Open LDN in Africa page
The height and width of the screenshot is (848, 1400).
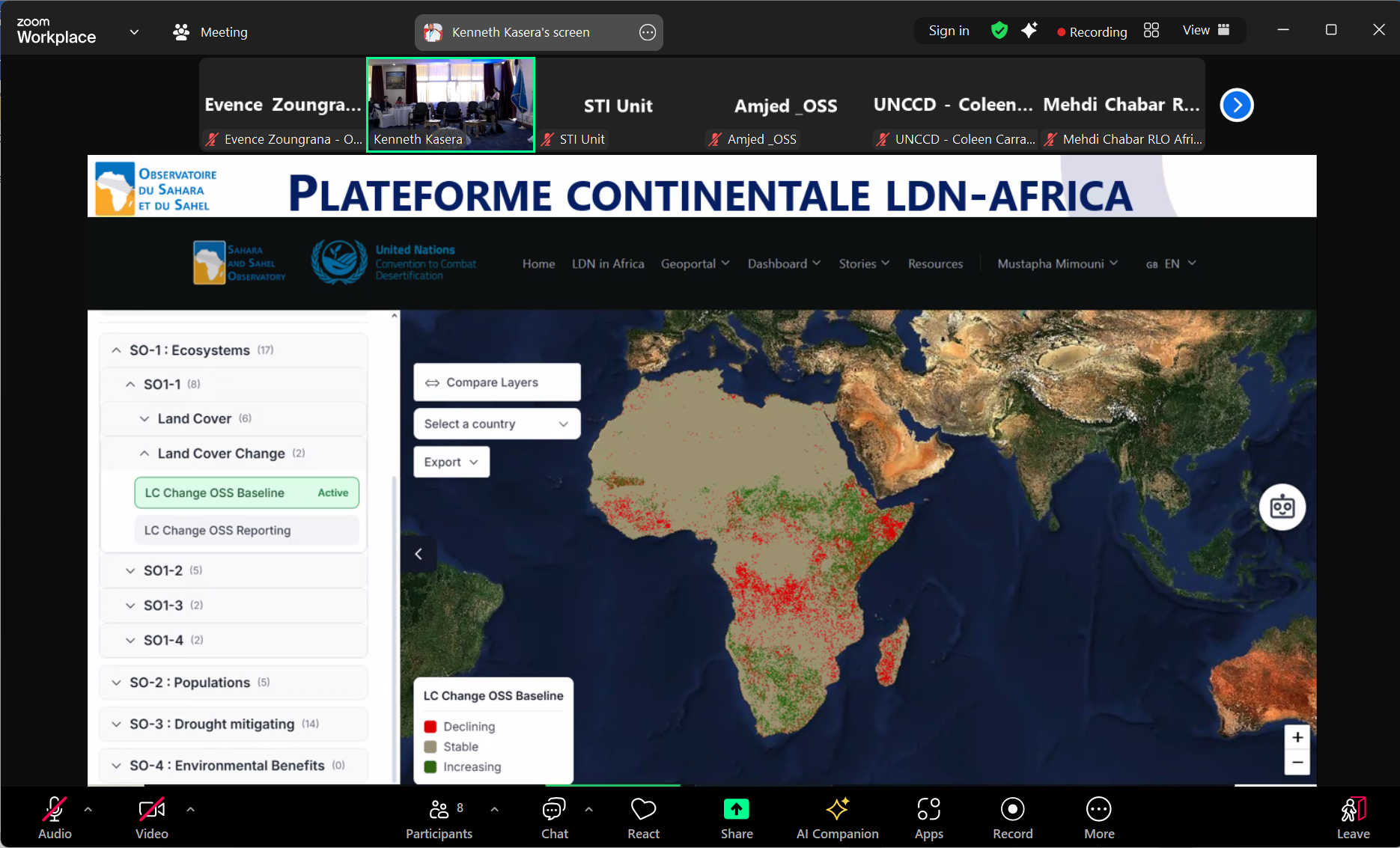click(608, 263)
